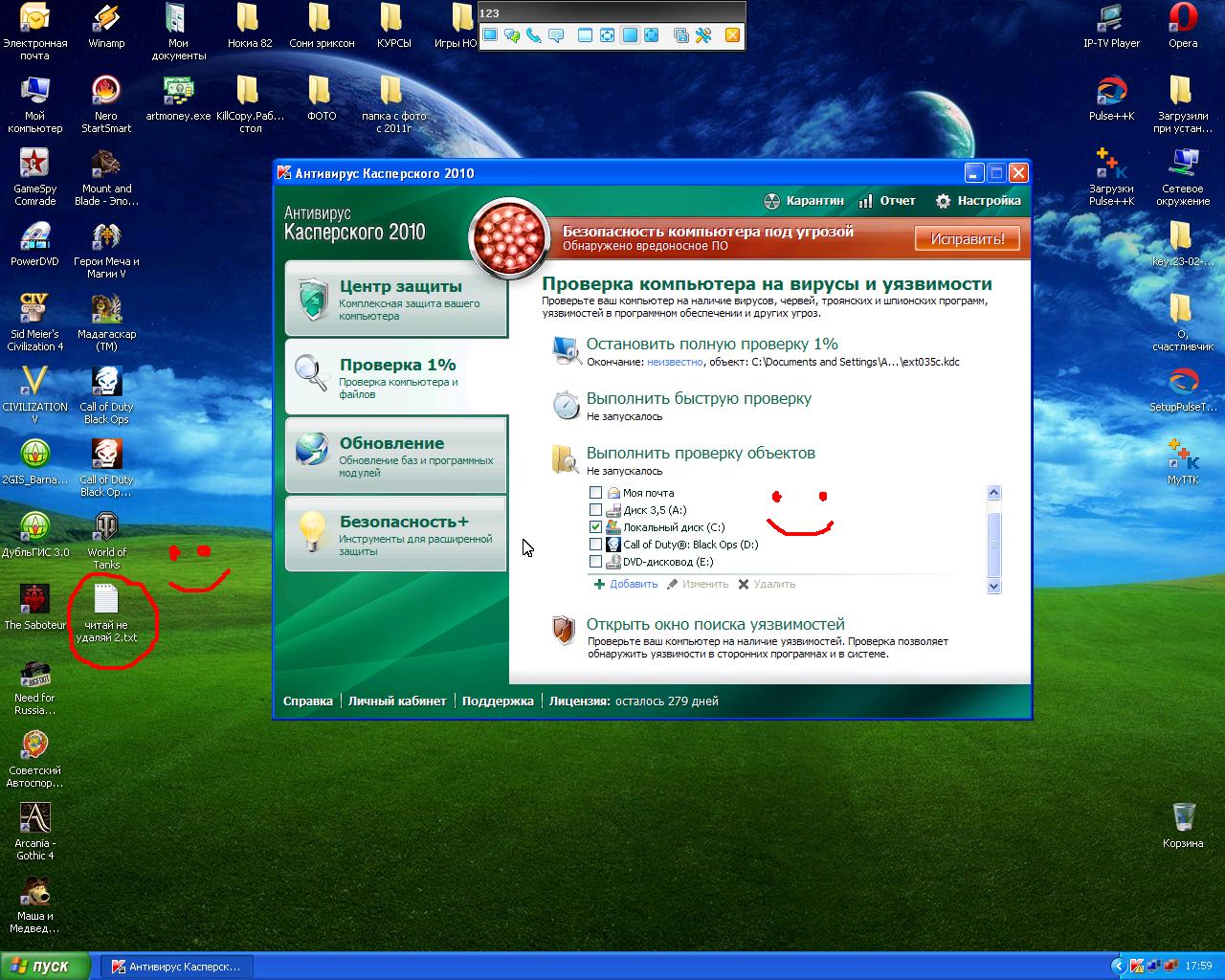The image size is (1225, 980).
Task: Click the full scan monitor icon
Action: (566, 350)
